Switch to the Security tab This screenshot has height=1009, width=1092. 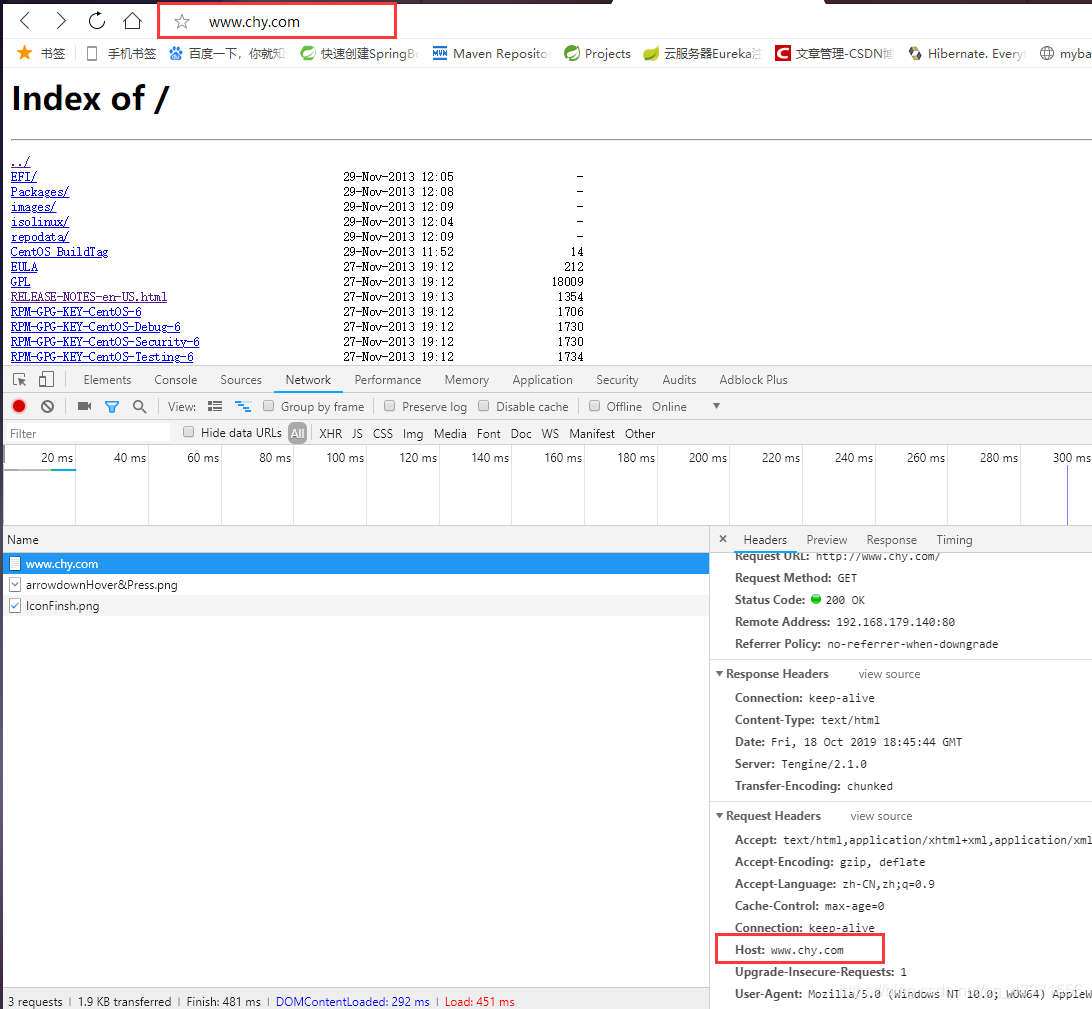[617, 380]
